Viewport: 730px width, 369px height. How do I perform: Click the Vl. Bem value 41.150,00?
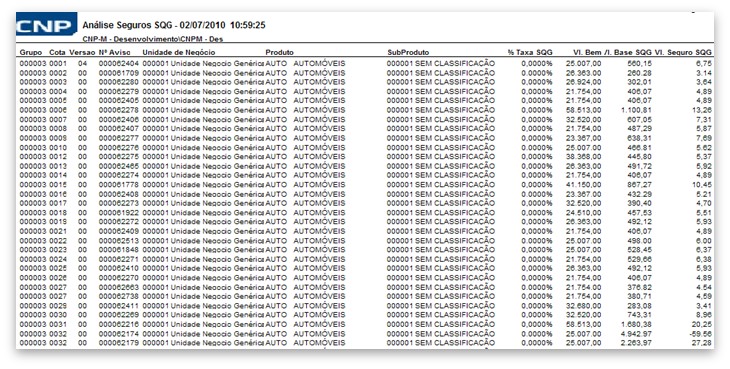click(584, 184)
